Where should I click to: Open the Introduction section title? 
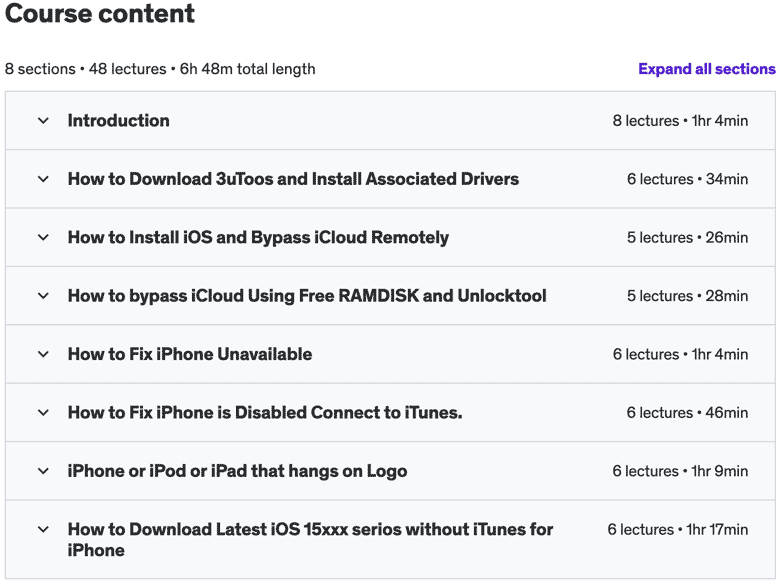tap(118, 120)
